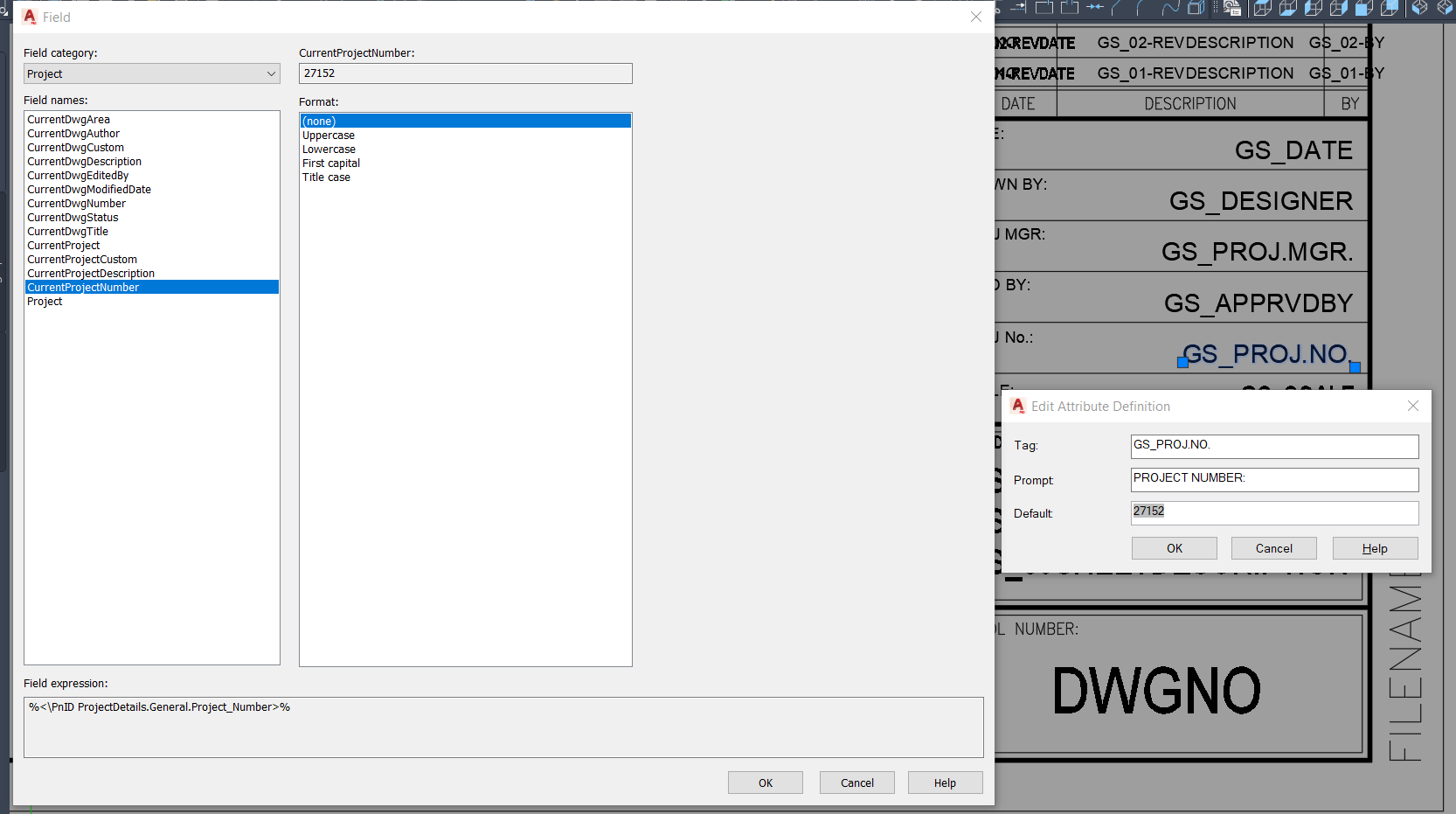The width and height of the screenshot is (1456, 814).
Task: Click Help in the Edit Attribute Definition dialog
Action: click(1374, 547)
